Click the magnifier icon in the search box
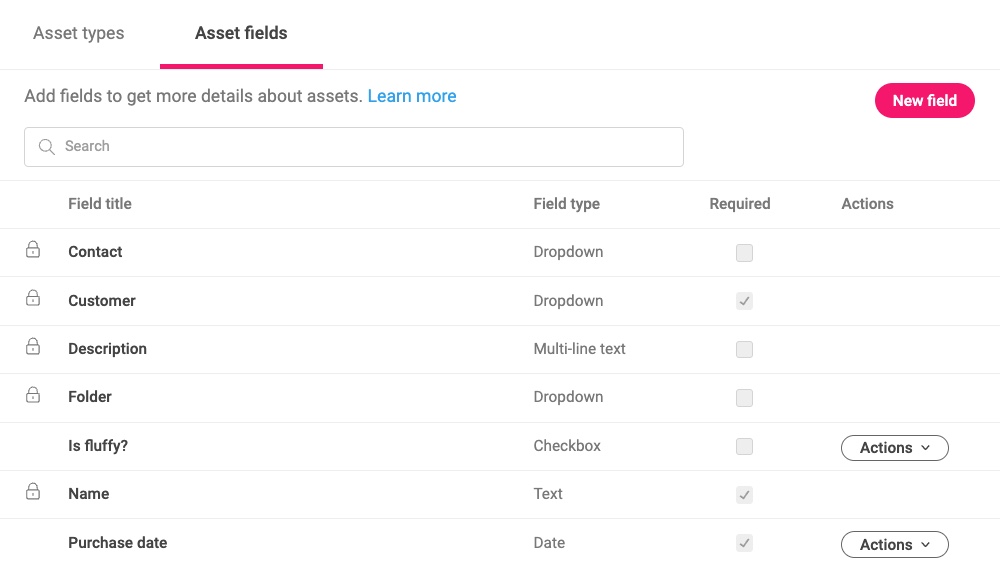The image size is (1000, 566). pyautogui.click(x=47, y=147)
